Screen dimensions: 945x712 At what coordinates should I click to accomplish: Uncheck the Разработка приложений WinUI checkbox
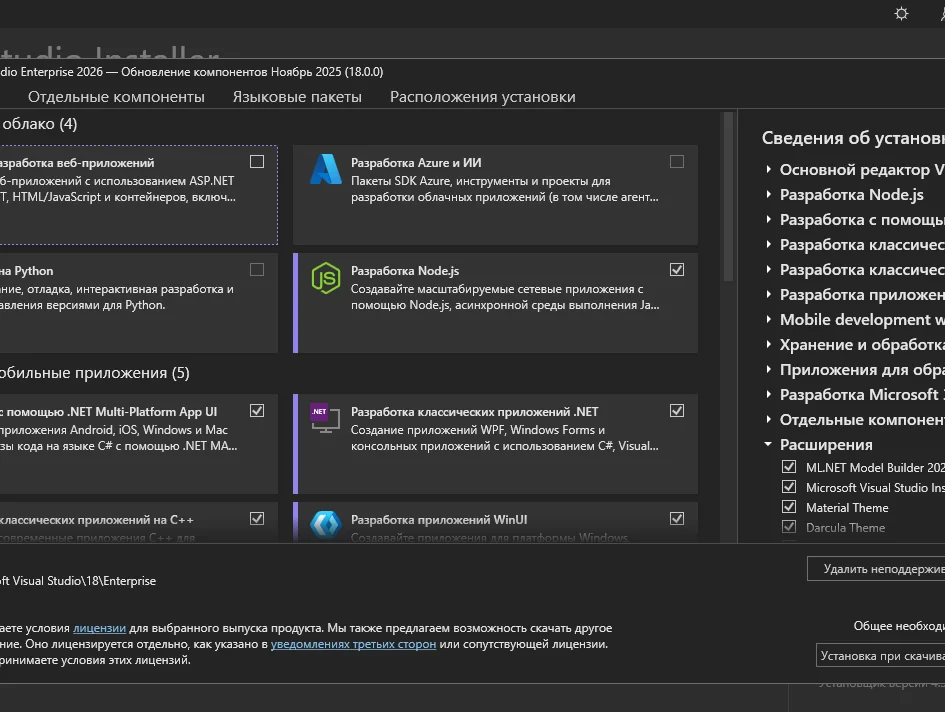tap(677, 519)
